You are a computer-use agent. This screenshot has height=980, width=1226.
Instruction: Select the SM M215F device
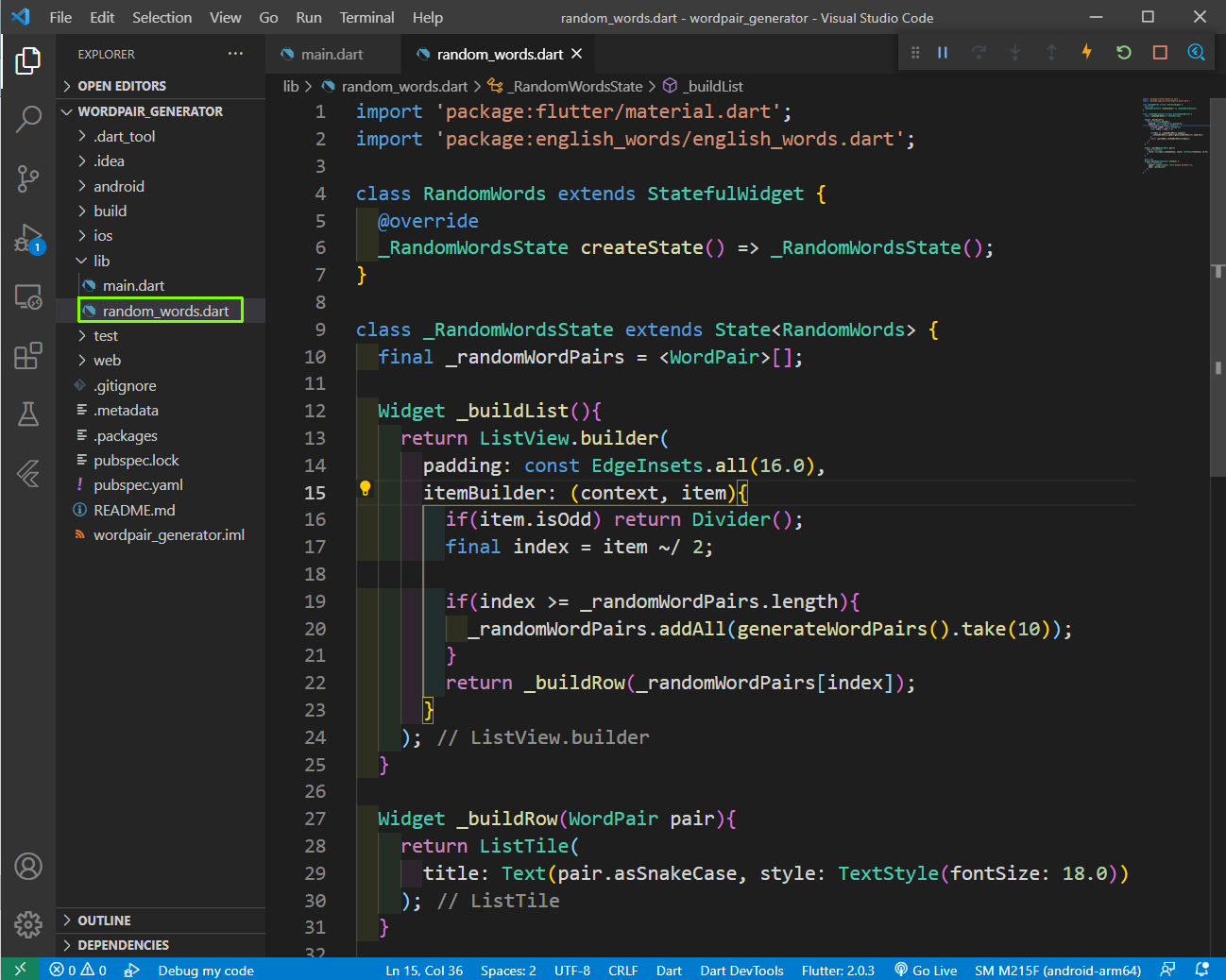point(1058,970)
